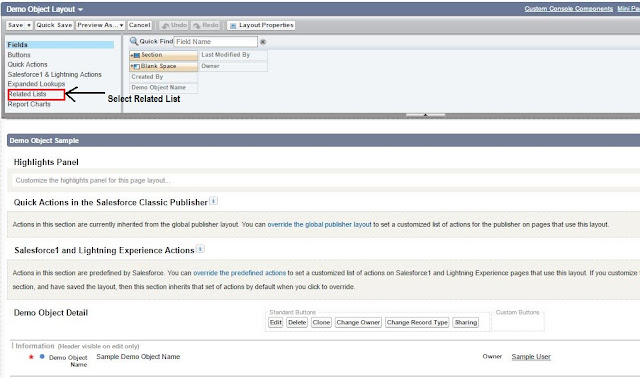Open Custom Console Components link

[569, 9]
